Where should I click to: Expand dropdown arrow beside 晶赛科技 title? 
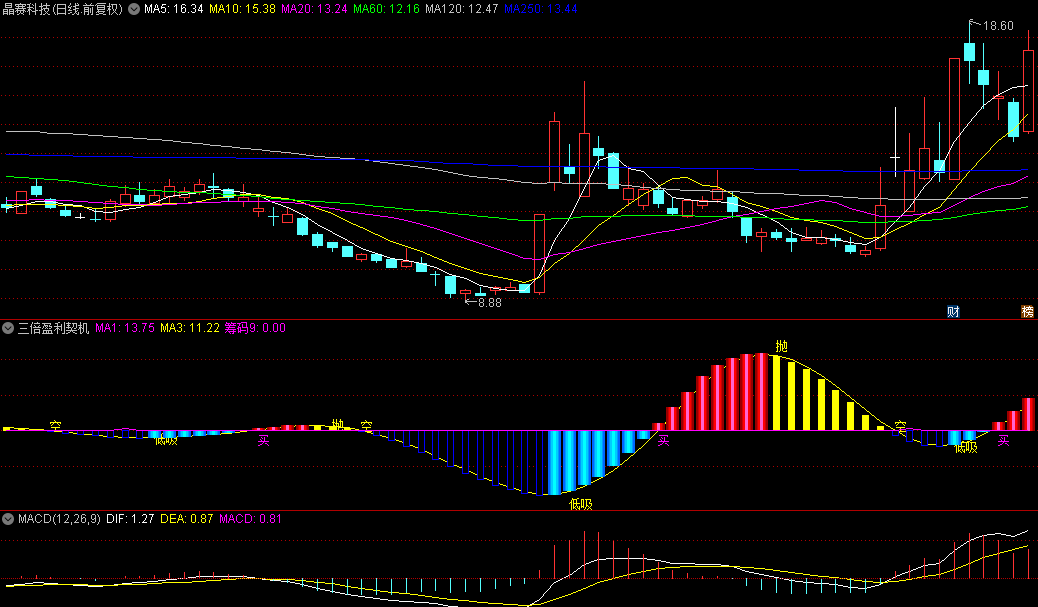[134, 9]
